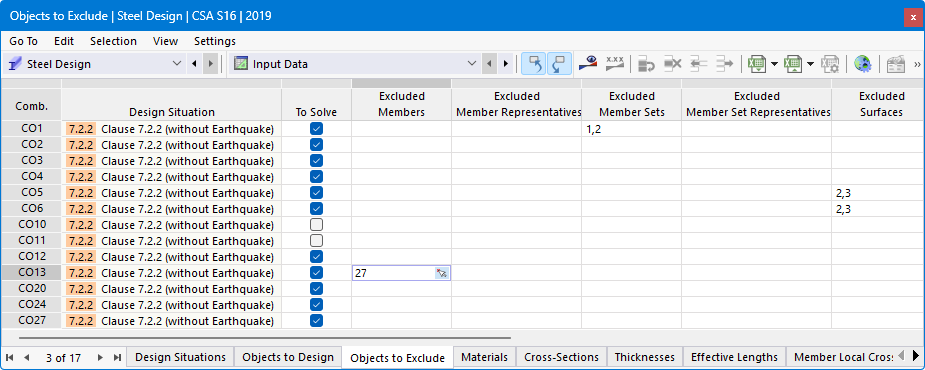Select next item beside Steel Design dropdown
Viewport: 925px width, 370px height.
211,64
